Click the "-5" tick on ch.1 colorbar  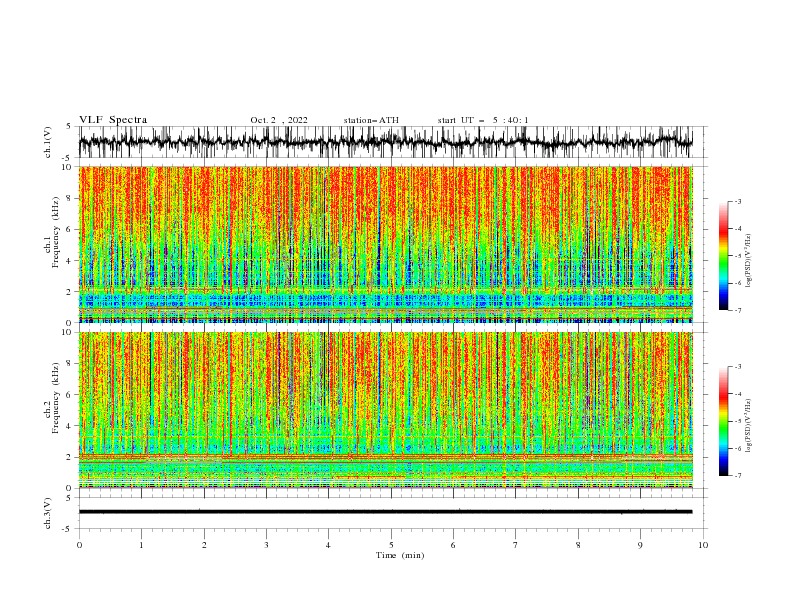pos(738,256)
